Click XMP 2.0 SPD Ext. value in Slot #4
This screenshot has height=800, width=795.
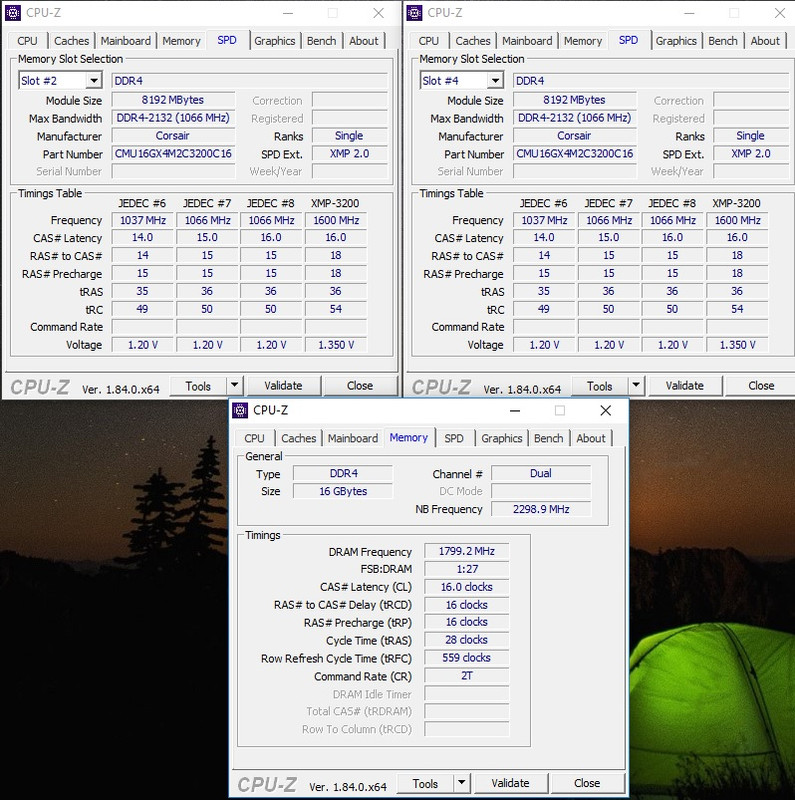751,154
